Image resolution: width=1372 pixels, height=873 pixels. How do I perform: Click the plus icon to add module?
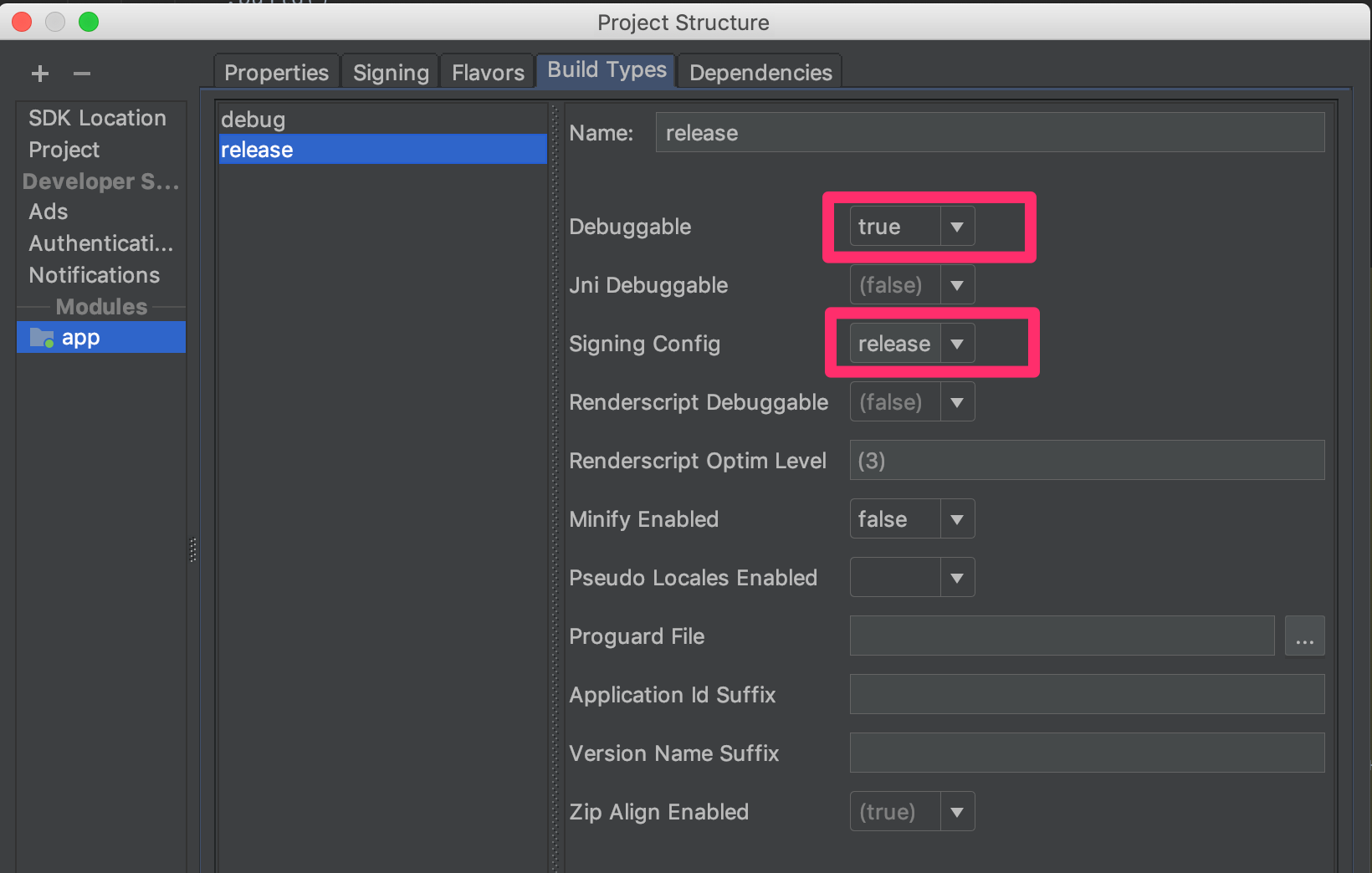pos(39,74)
